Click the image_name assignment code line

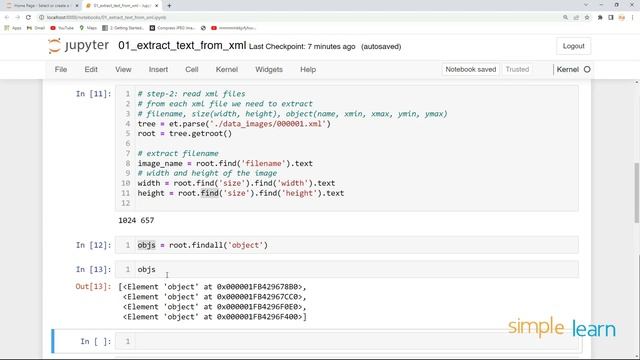pyautogui.click(x=225, y=163)
